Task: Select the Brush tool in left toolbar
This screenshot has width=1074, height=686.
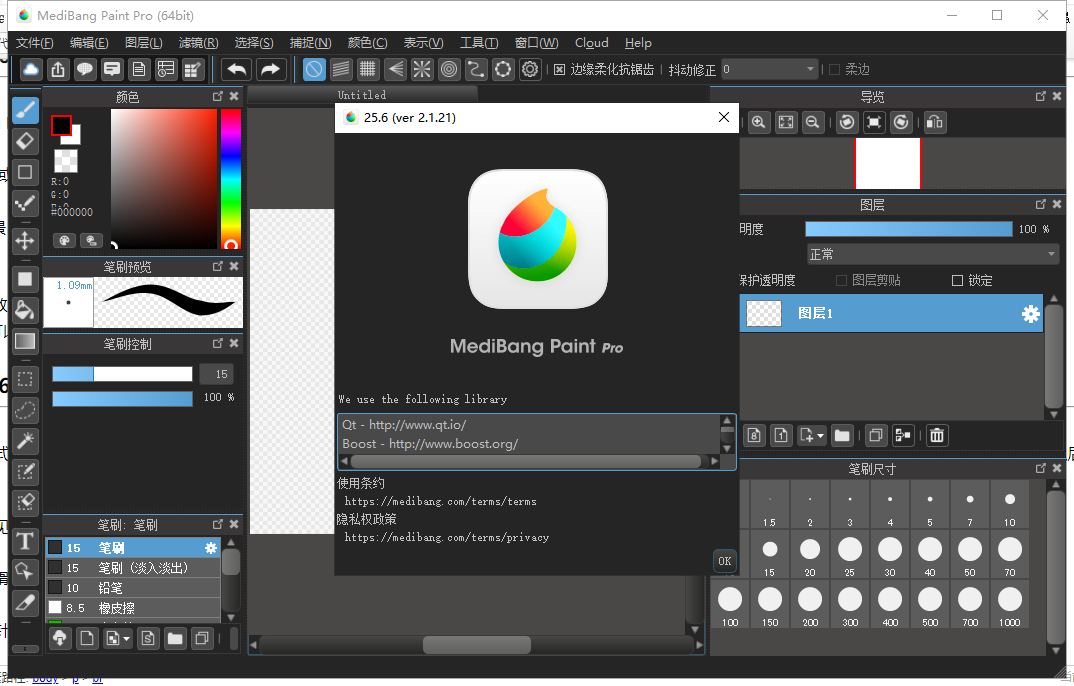Action: click(25, 110)
